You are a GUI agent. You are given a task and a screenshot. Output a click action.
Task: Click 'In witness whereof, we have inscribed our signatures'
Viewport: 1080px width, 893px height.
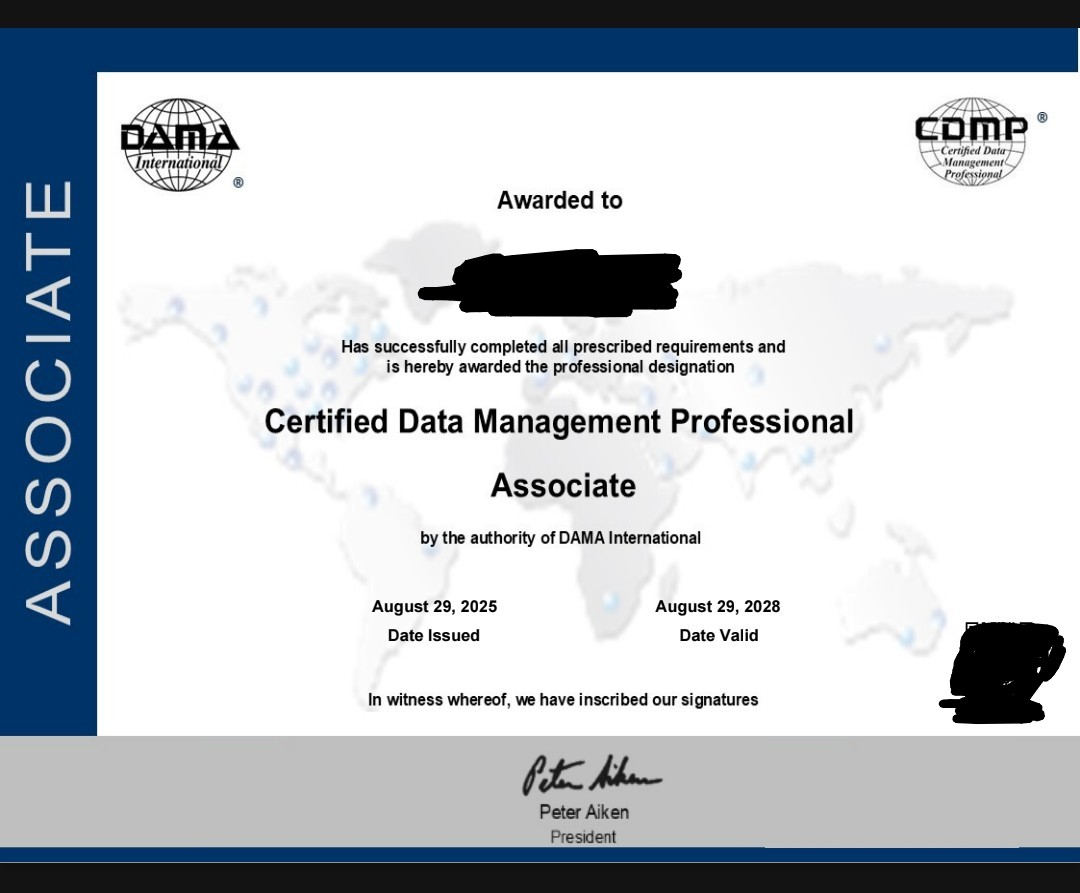click(x=563, y=700)
